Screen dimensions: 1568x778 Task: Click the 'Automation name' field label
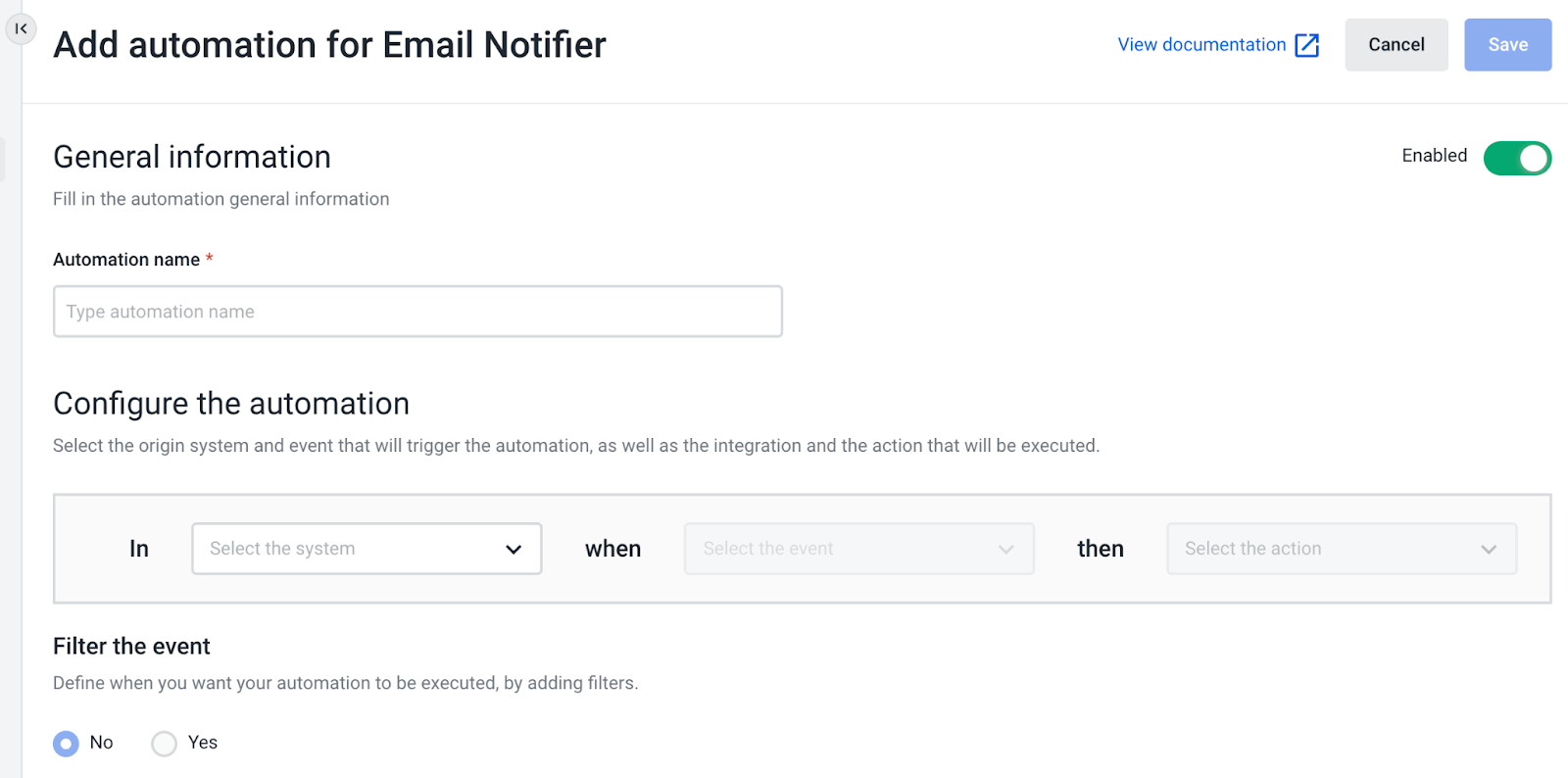(126, 260)
